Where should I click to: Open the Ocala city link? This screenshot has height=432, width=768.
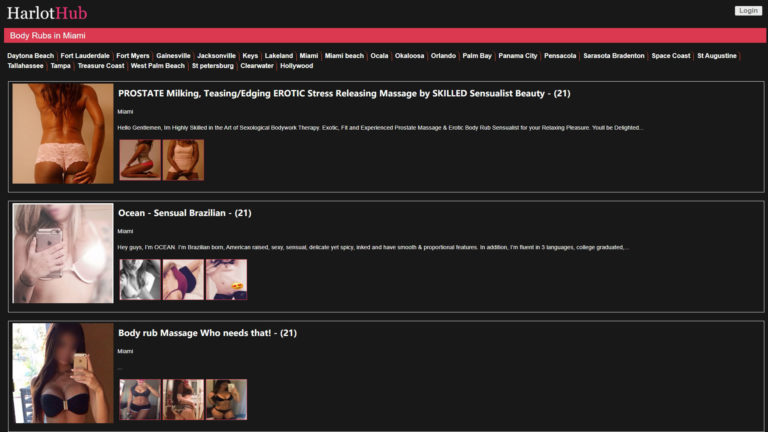379,56
